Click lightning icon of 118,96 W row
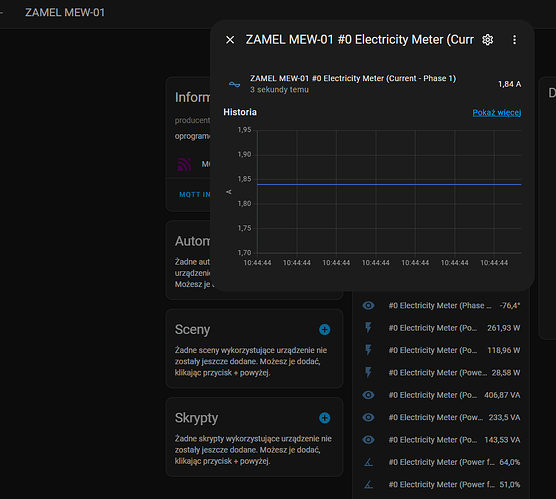556x499 pixels. (x=368, y=350)
